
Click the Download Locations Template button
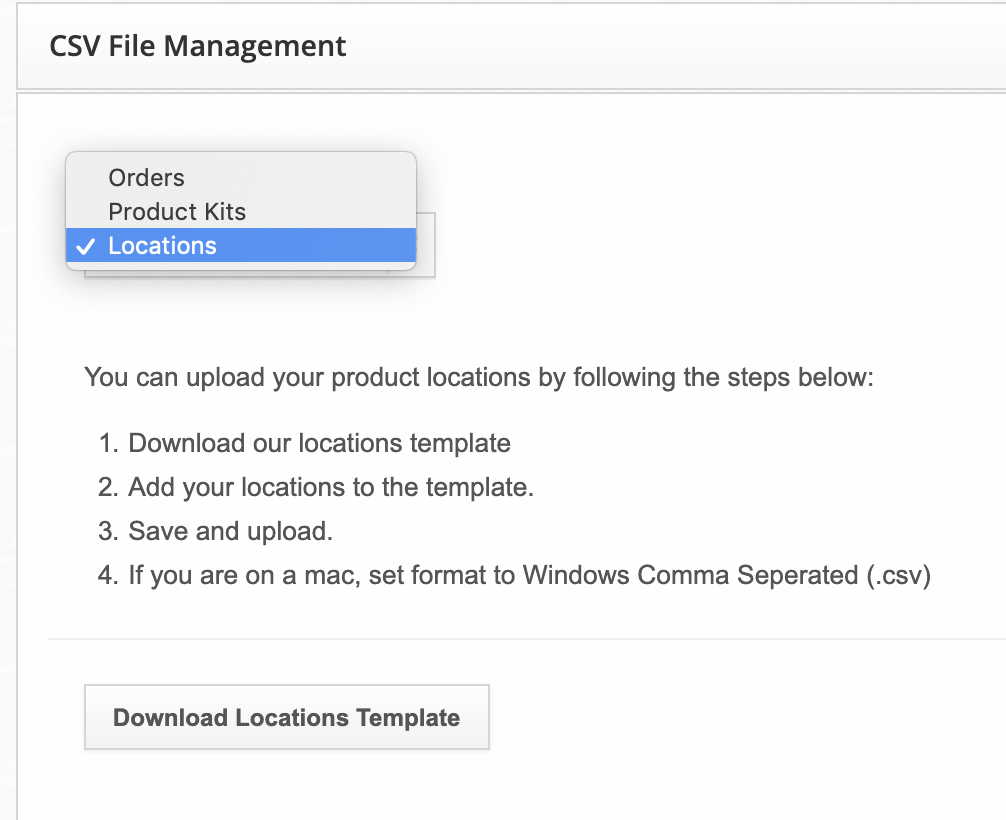tap(287, 717)
